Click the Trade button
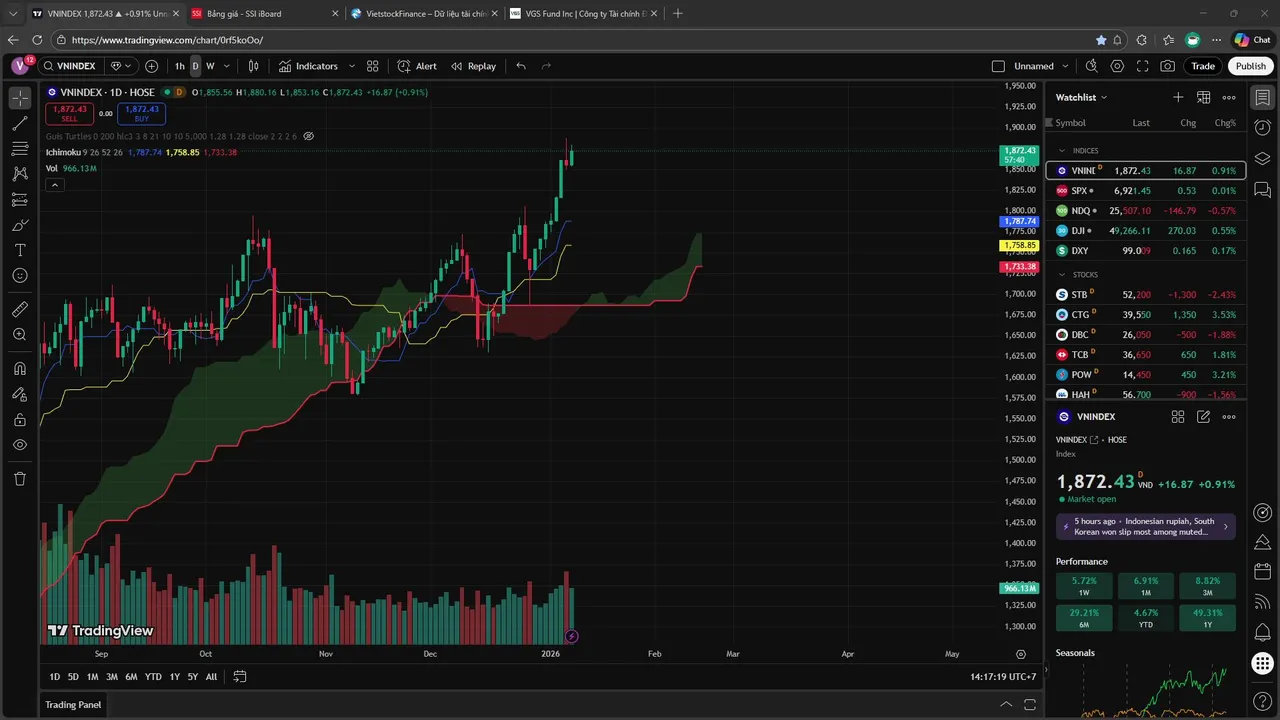 click(1203, 66)
